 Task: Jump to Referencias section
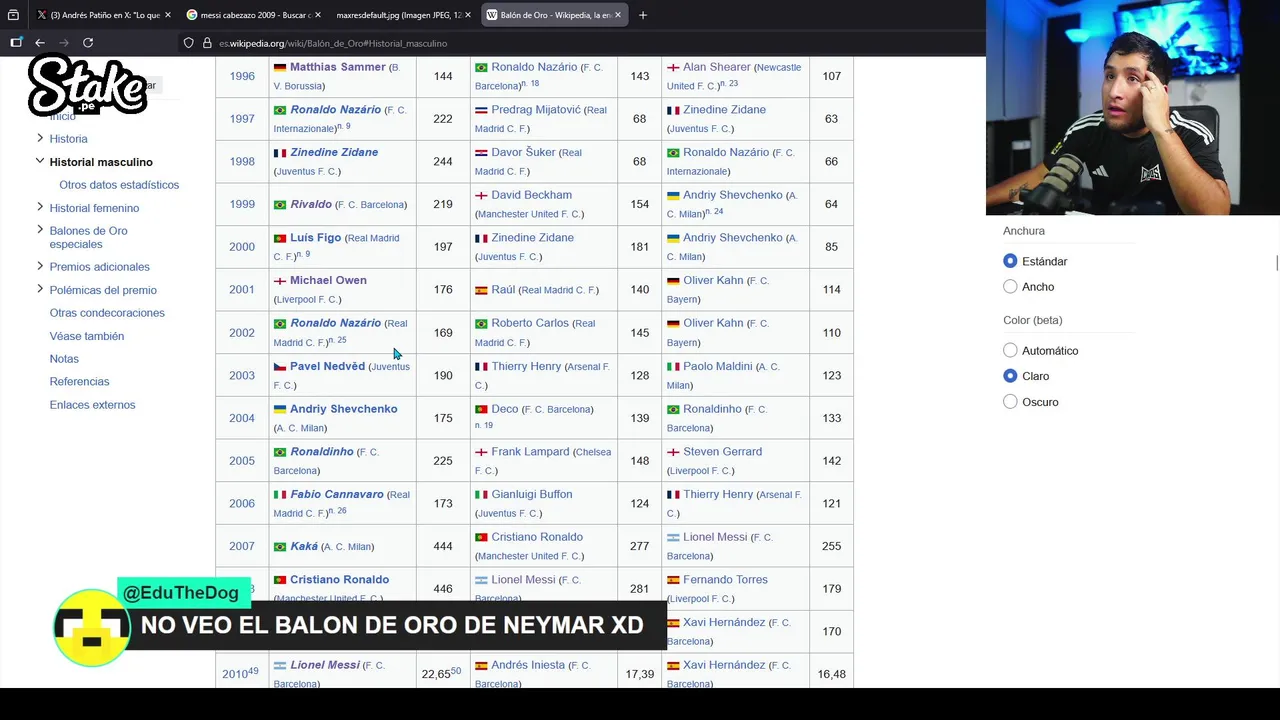pyautogui.click(x=80, y=382)
